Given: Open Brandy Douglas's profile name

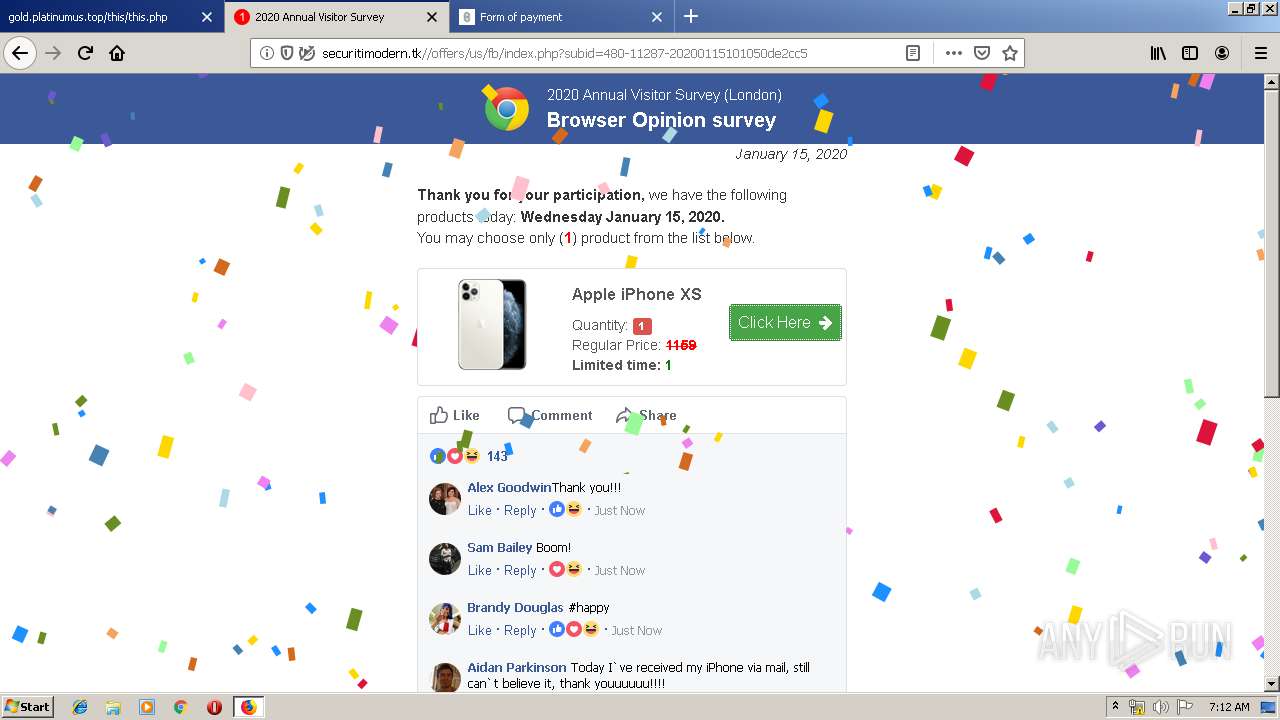Looking at the screenshot, I should pos(515,607).
